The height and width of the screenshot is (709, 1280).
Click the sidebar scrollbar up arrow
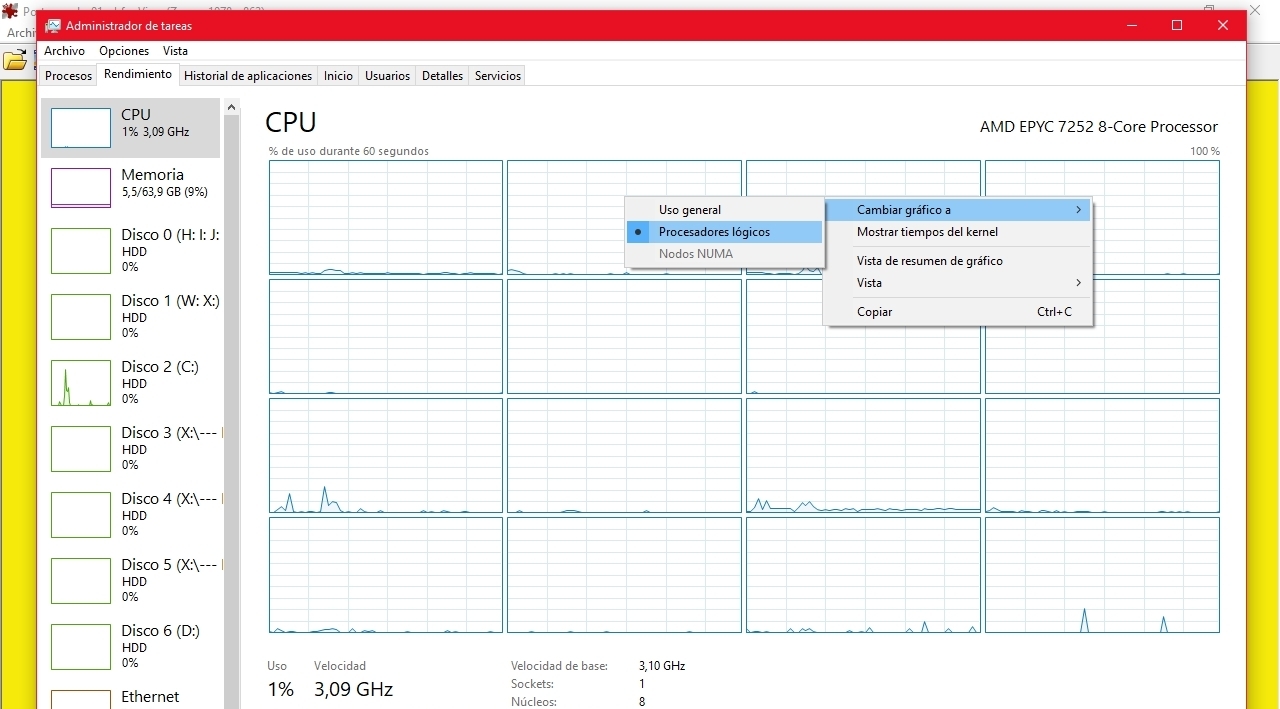232,107
